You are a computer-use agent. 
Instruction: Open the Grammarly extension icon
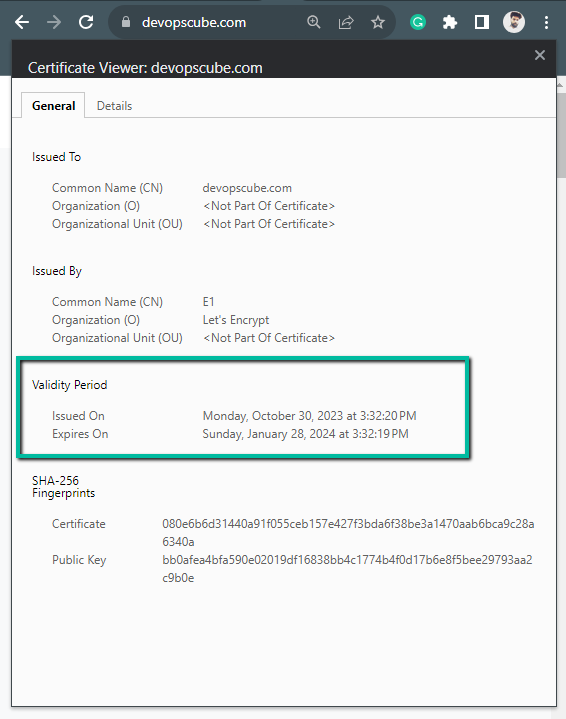point(418,22)
